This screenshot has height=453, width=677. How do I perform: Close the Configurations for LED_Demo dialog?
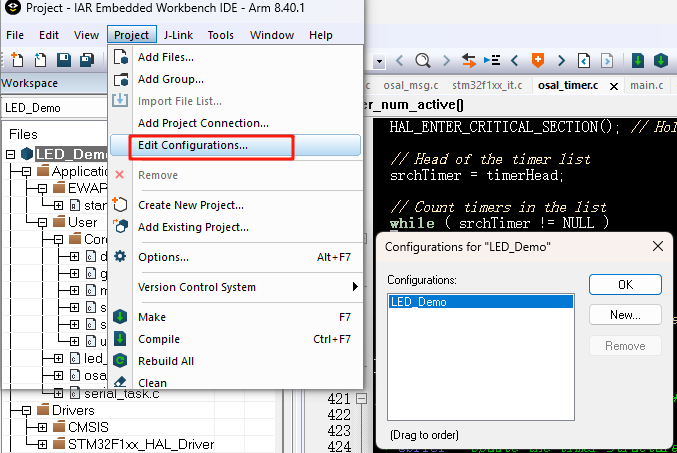click(x=658, y=246)
